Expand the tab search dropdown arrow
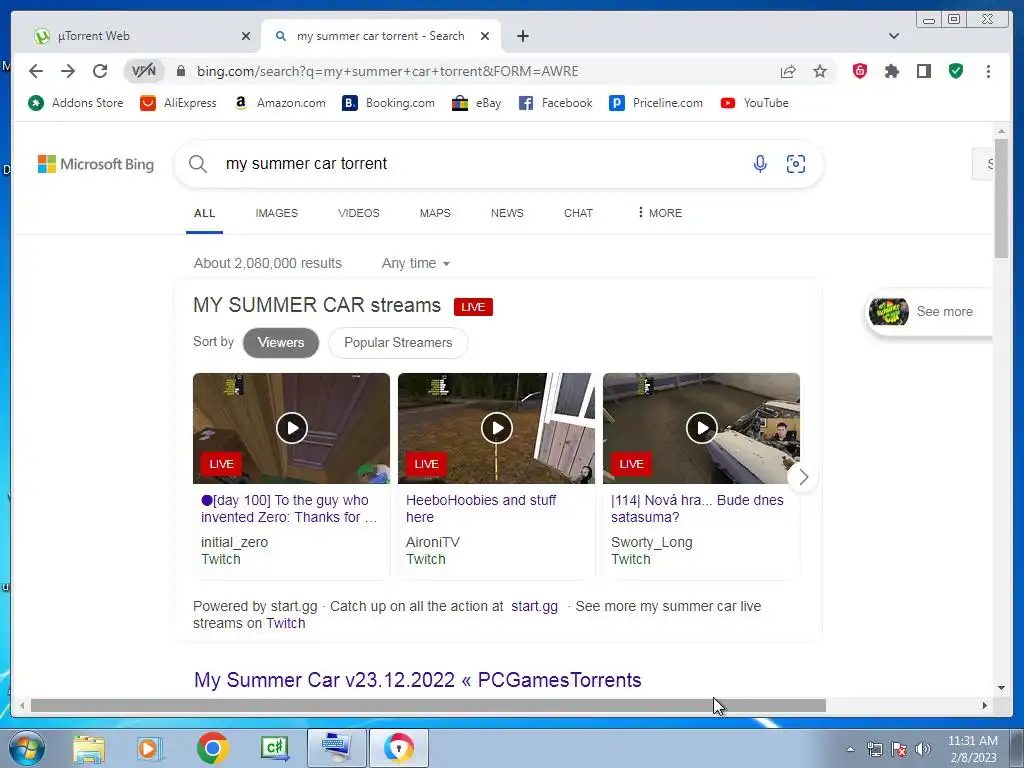 [893, 36]
